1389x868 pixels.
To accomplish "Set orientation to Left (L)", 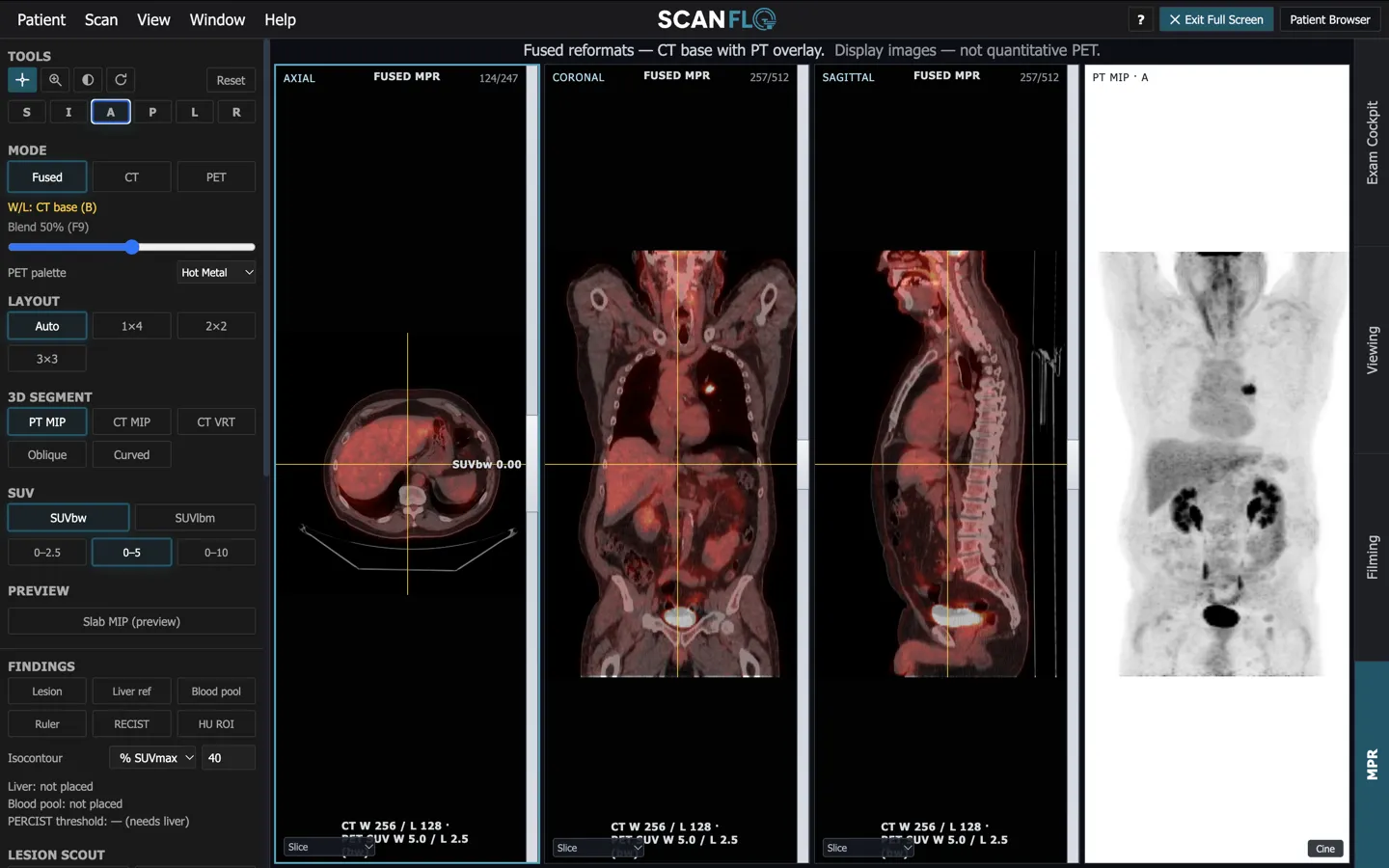I will click(195, 112).
